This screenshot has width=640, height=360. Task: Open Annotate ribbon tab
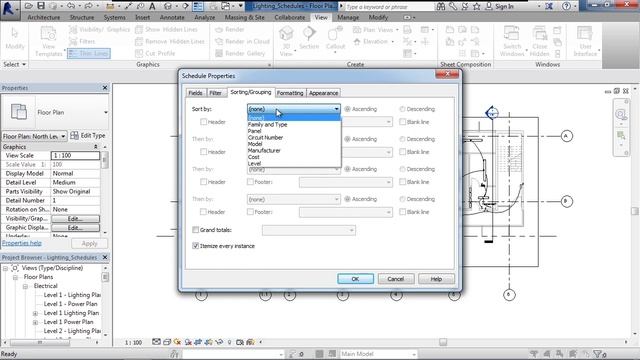coord(172,18)
